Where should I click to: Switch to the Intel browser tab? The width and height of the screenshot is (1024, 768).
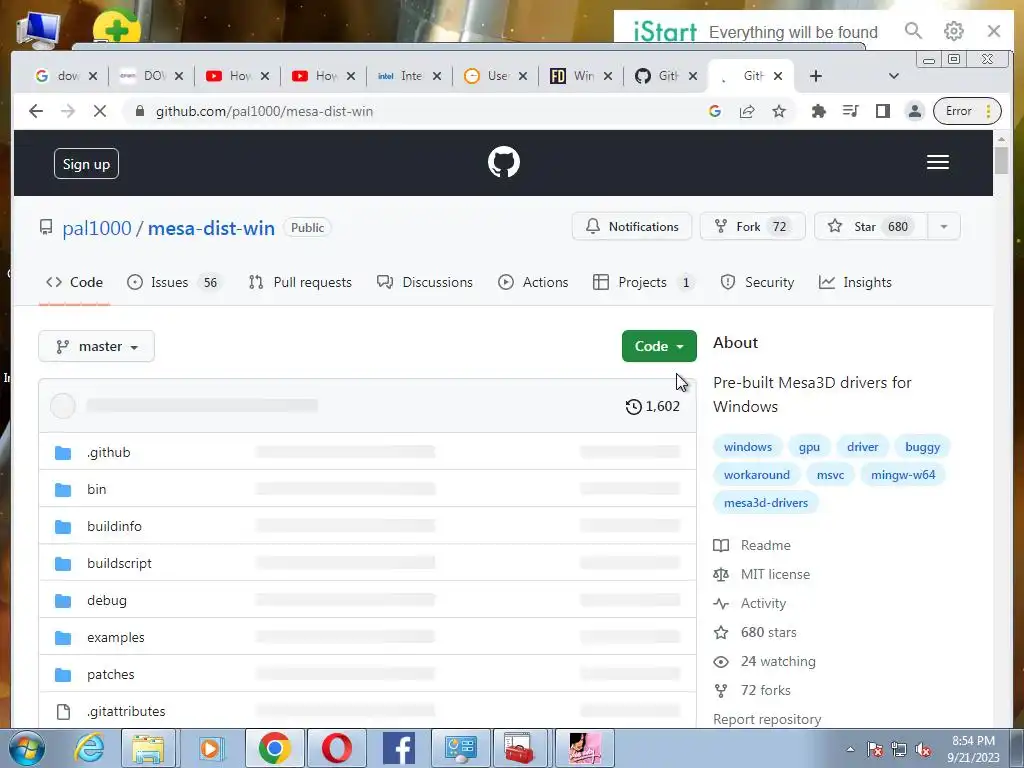[x=409, y=76]
